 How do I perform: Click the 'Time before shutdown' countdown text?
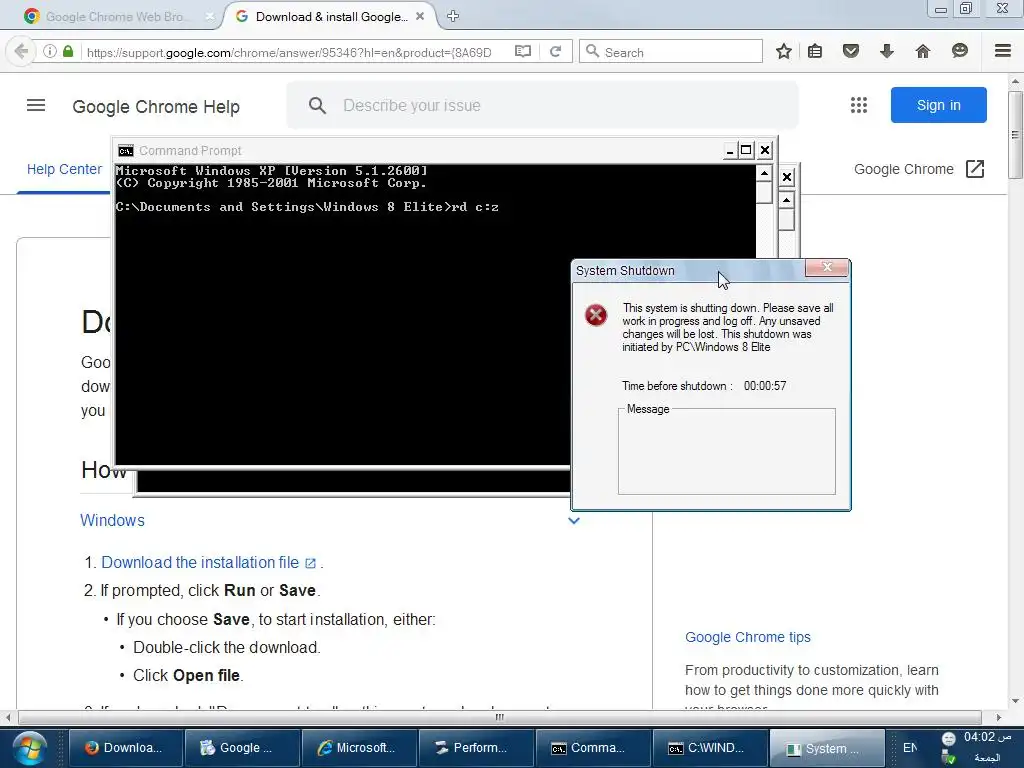pos(704,386)
